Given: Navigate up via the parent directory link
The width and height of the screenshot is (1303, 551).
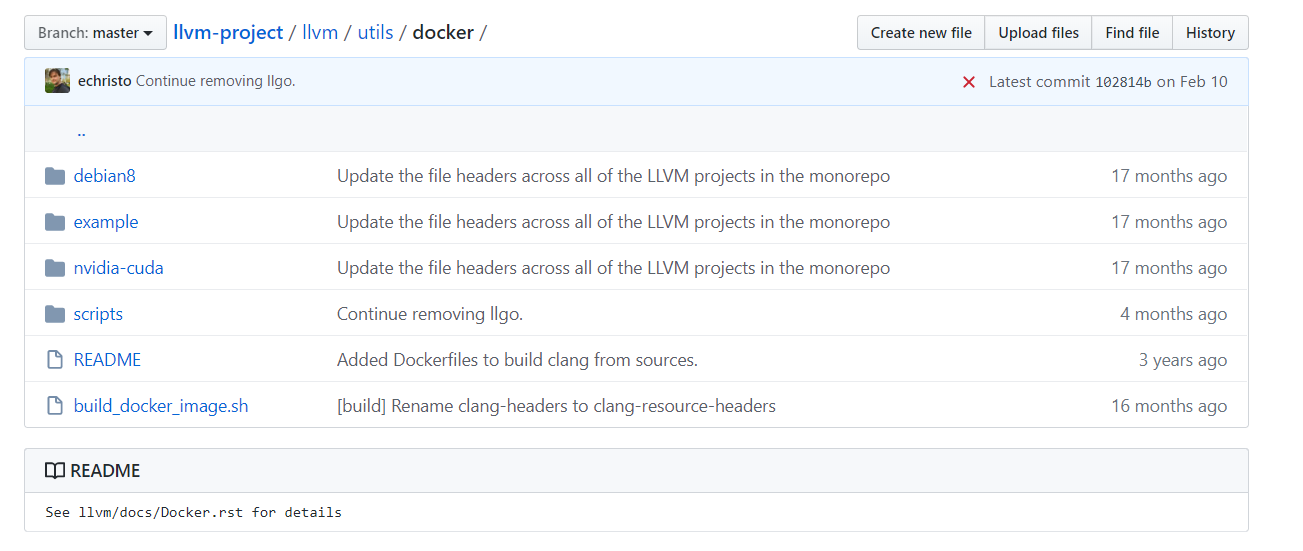Looking at the screenshot, I should (x=81, y=131).
